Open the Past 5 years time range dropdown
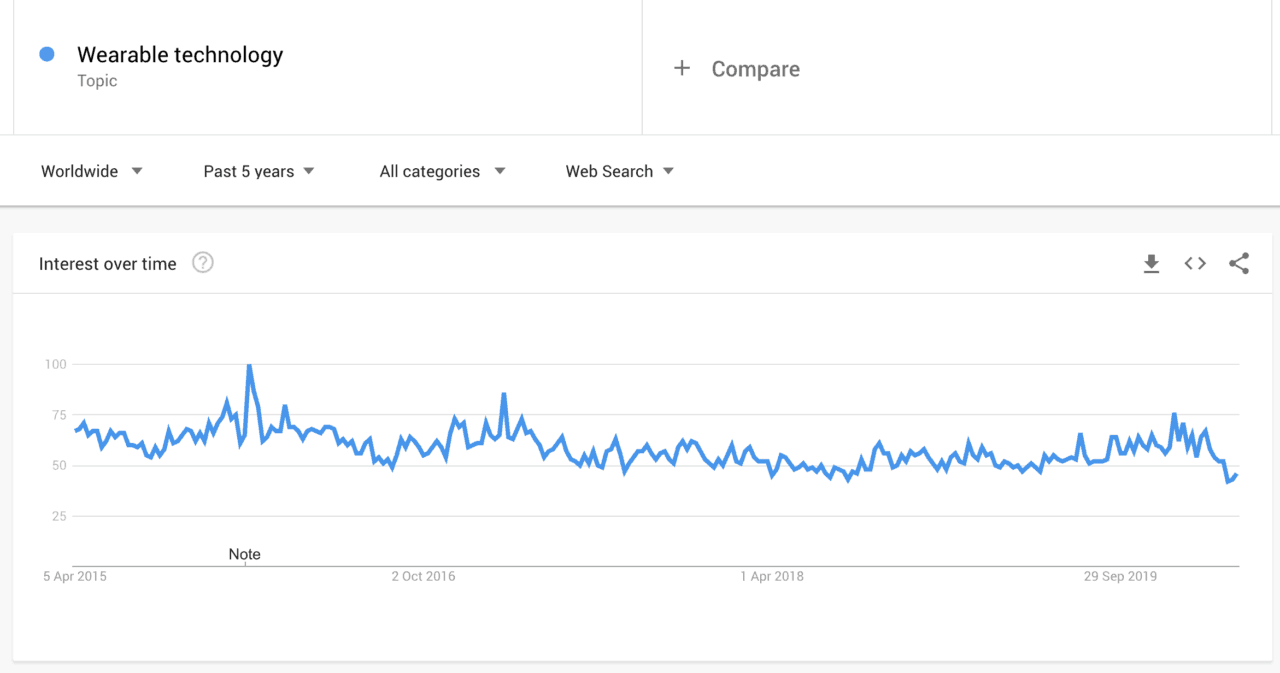The image size is (1280, 673). pyautogui.click(x=259, y=171)
